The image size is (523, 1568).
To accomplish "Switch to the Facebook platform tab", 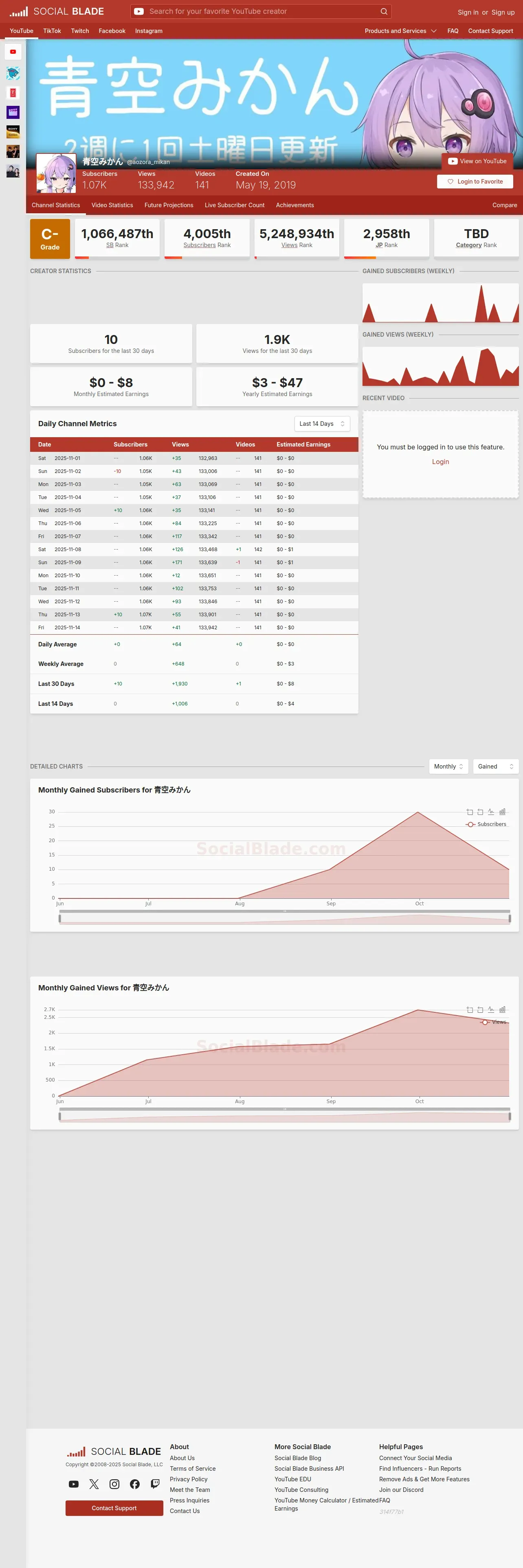I will (x=112, y=31).
